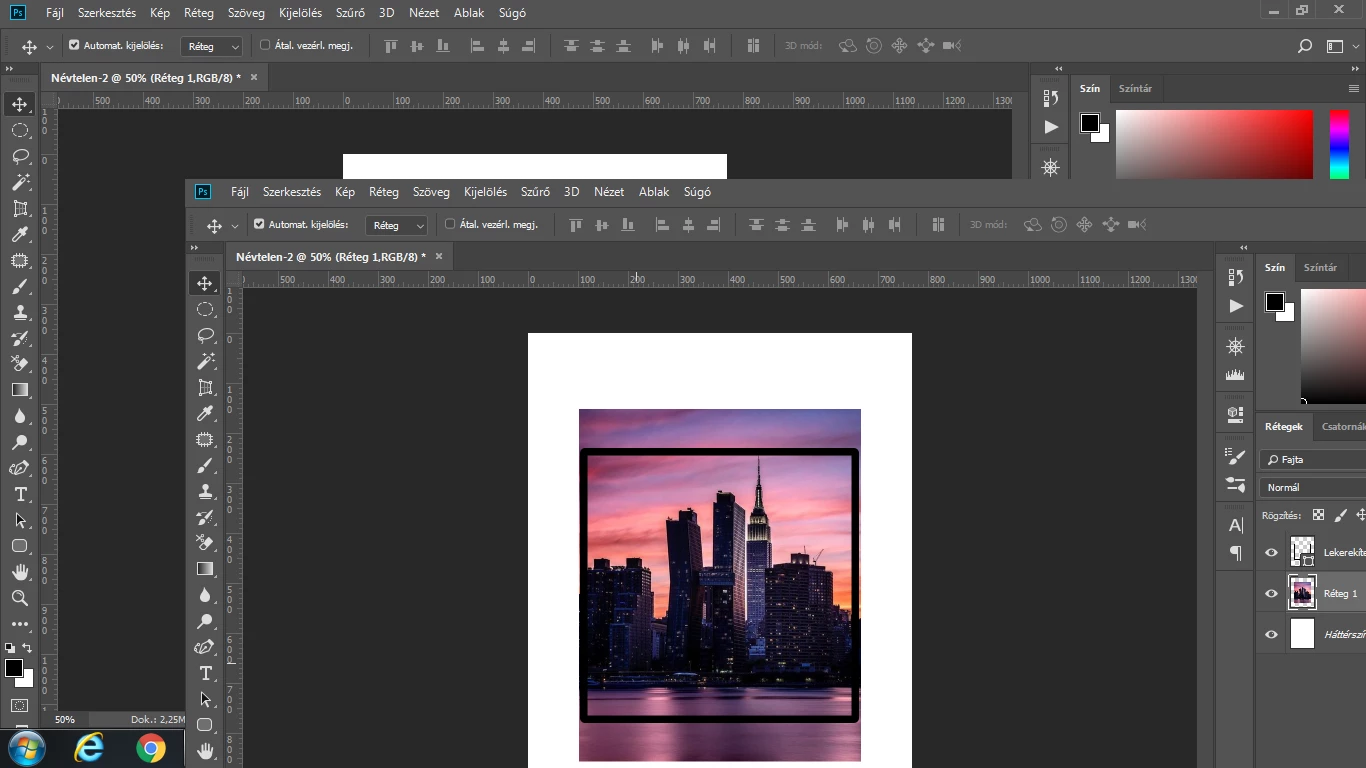Enable Átal. vezérl. megj. in back window
The image size is (1366, 768).
[x=265, y=45]
